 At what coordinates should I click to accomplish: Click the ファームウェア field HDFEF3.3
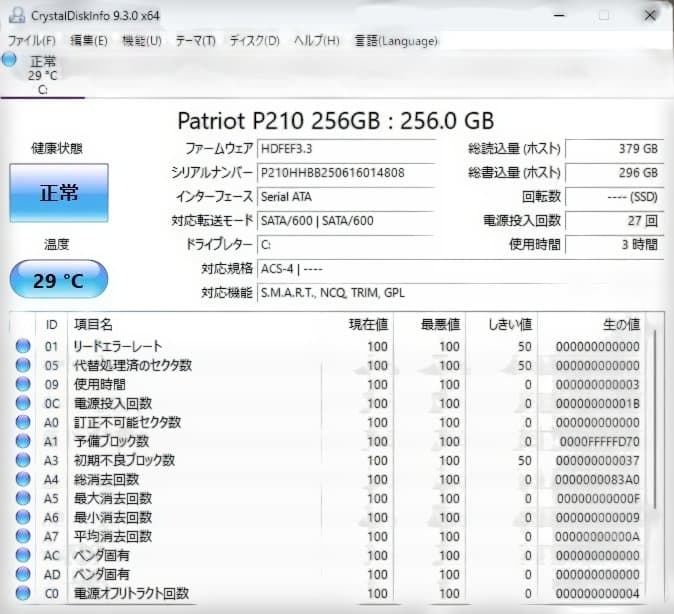(346, 149)
